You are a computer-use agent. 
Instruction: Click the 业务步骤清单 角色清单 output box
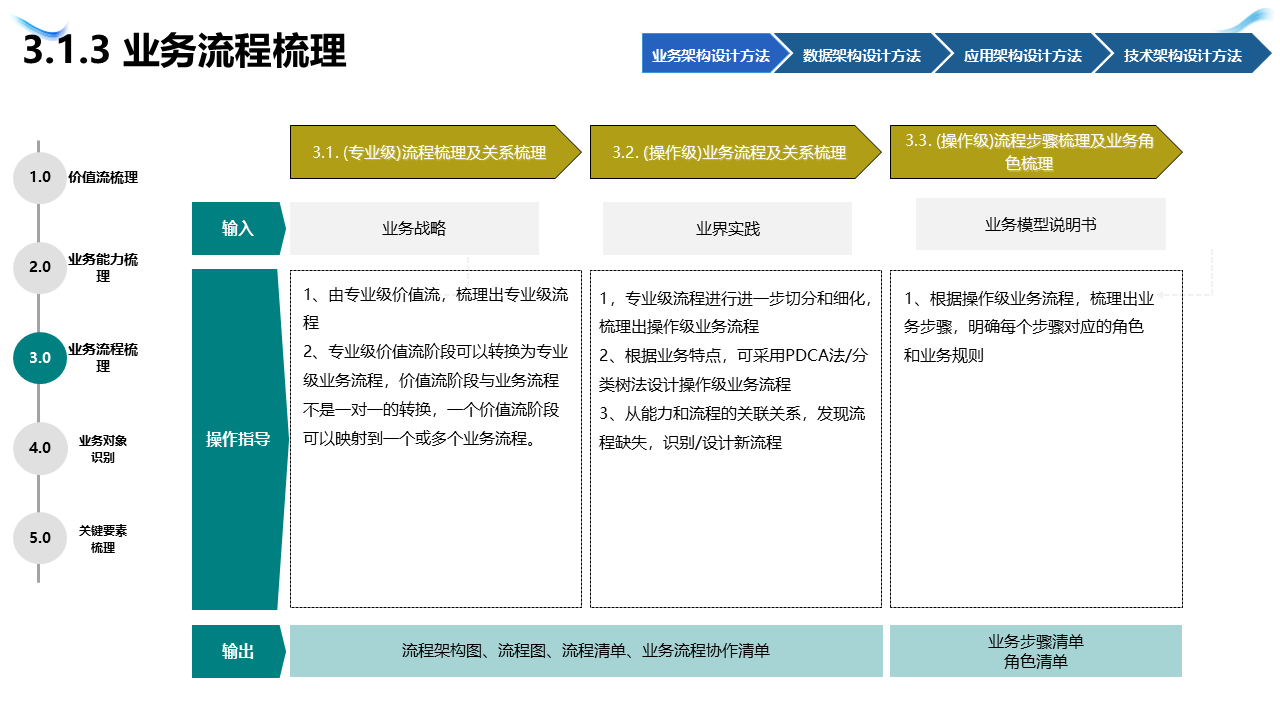pyautogui.click(x=1036, y=651)
